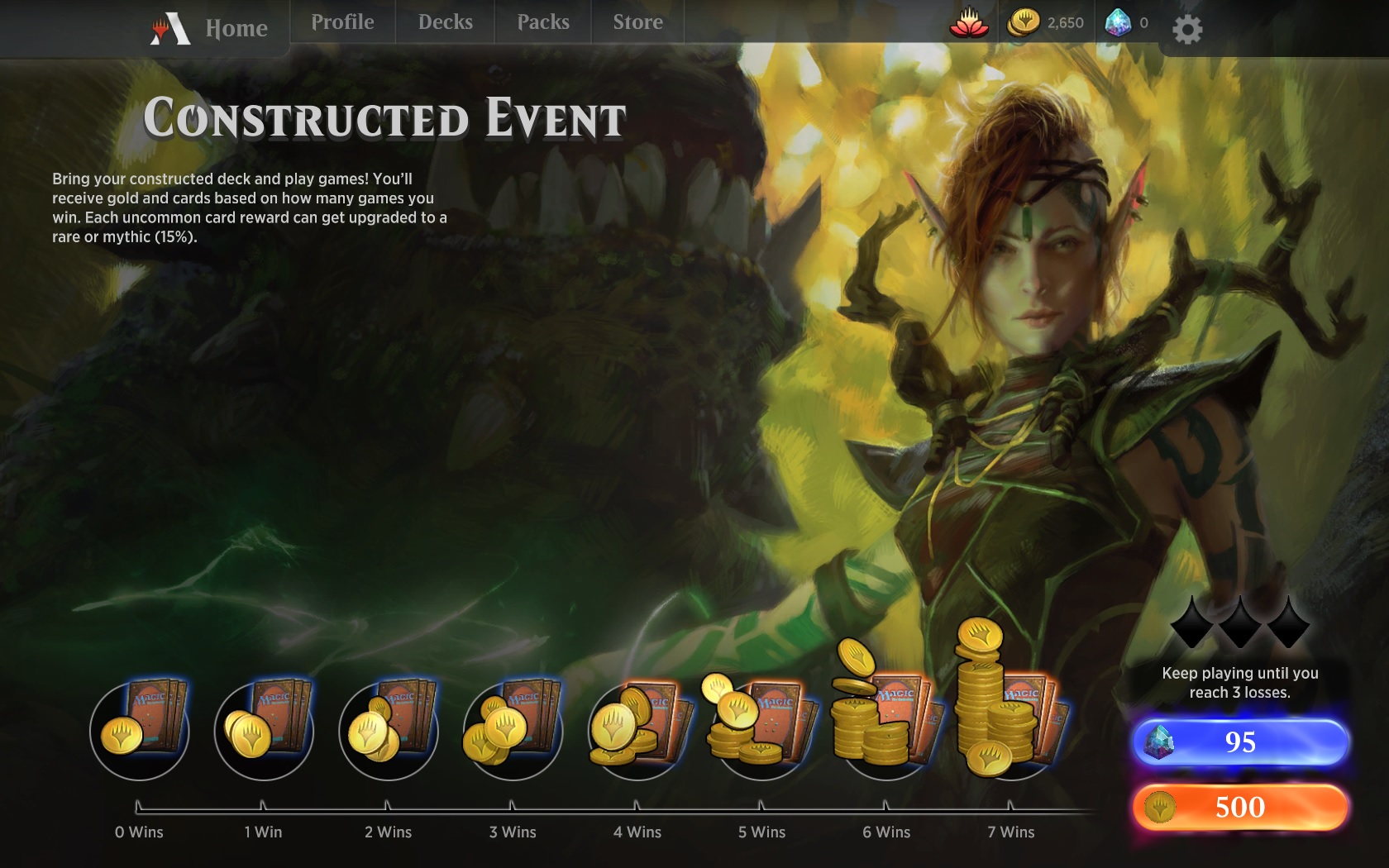Click the three black loss diamonds

[1240, 622]
